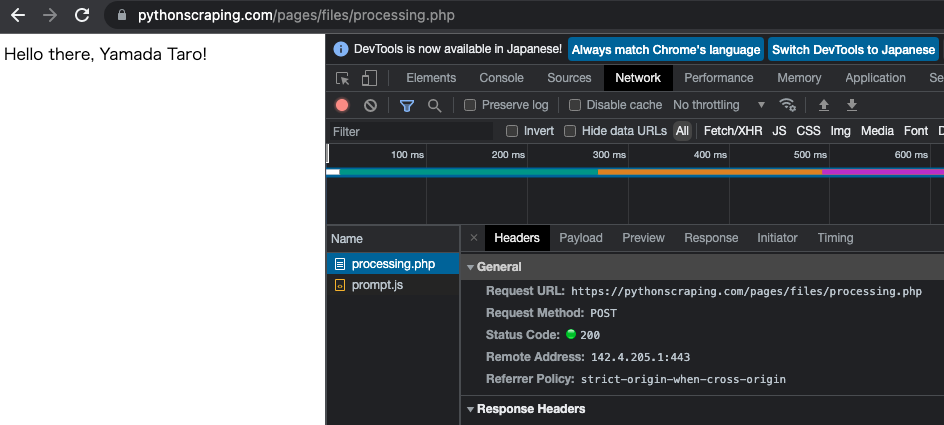944x425 pixels.
Task: Toggle the device toolbar icon
Action: pyautogui.click(x=369, y=78)
